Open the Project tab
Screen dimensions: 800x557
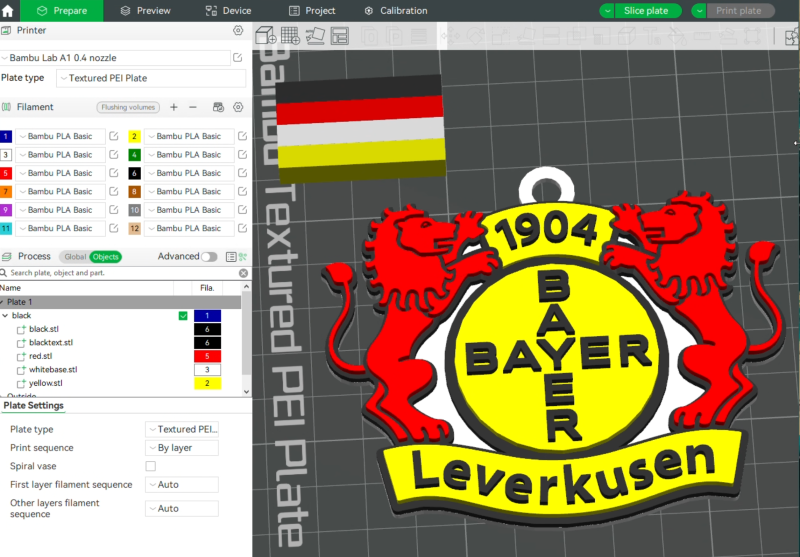pyautogui.click(x=312, y=11)
